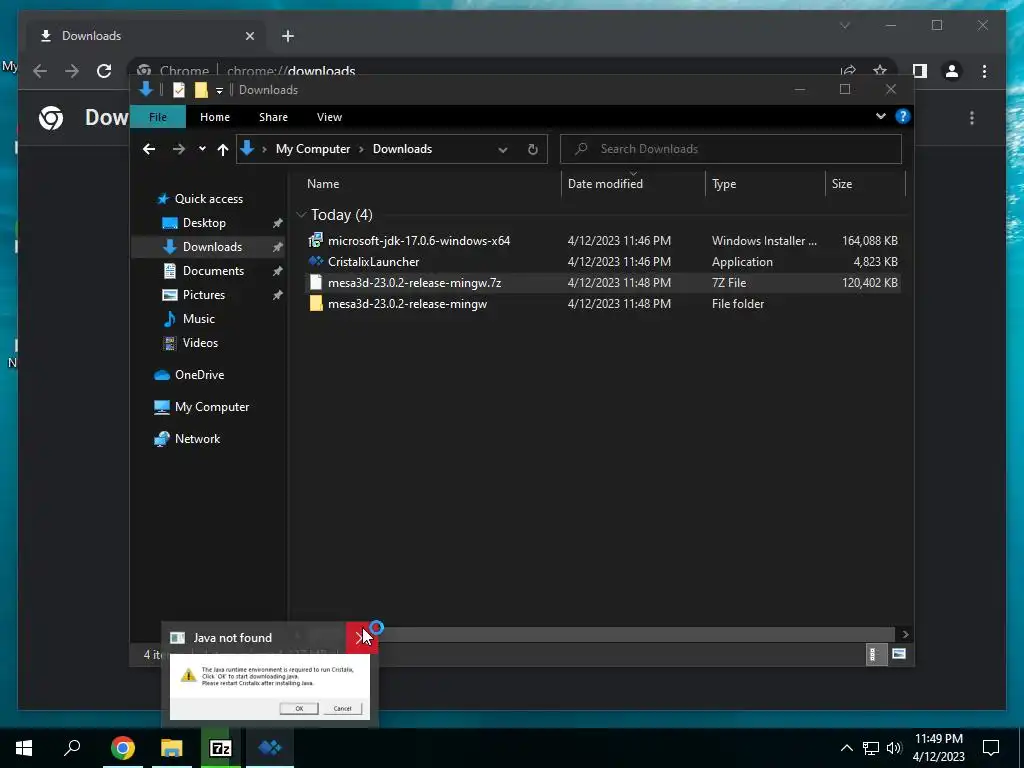The image size is (1024, 768).
Task: Click the Search Downloads field
Action: click(731, 149)
